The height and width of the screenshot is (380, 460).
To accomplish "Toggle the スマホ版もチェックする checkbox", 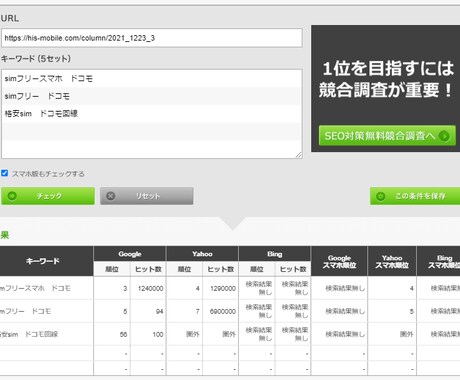I will click(x=5, y=173).
